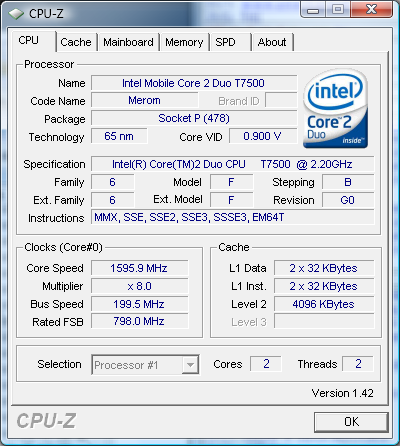The height and width of the screenshot is (446, 400).
Task: Click the Core VID value '0.900 V'
Action: click(263, 136)
